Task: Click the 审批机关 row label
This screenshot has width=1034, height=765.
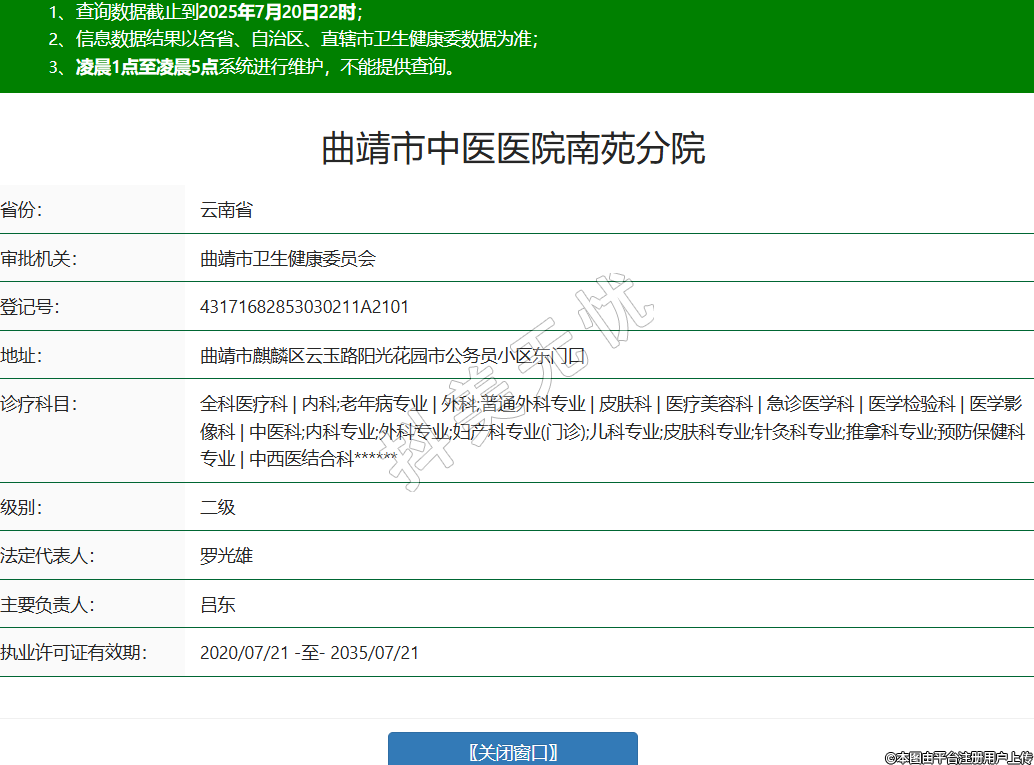Action: [x=38, y=259]
